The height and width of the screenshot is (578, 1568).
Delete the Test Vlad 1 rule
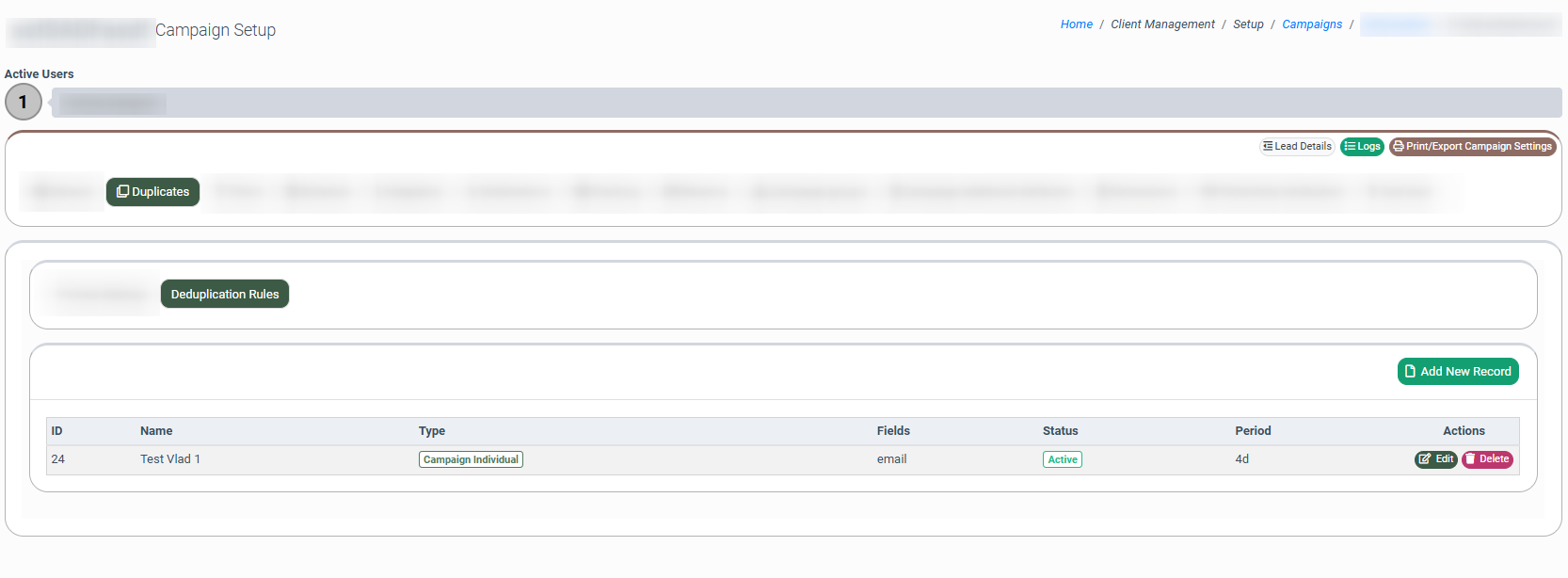pyautogui.click(x=1487, y=459)
